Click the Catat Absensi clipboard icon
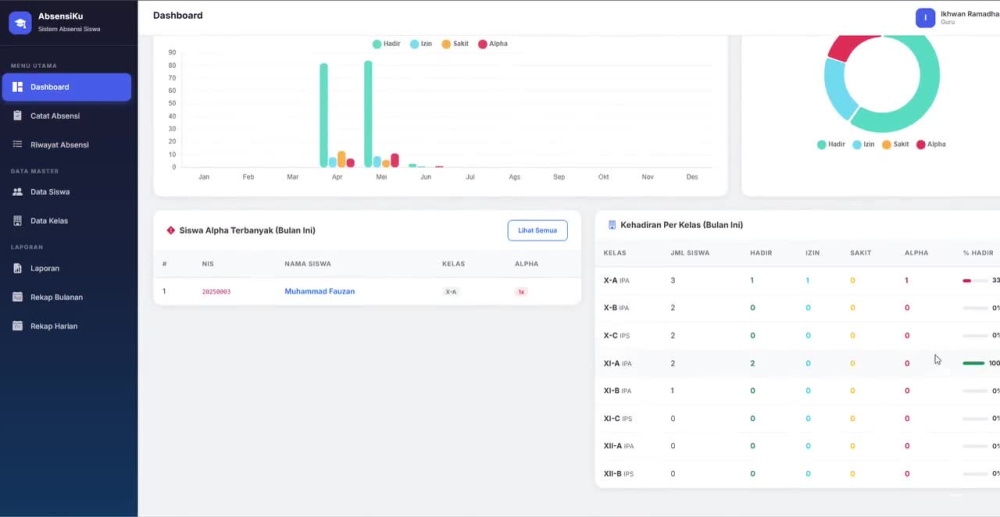Viewport: 1000px width, 517px height. click(18, 116)
